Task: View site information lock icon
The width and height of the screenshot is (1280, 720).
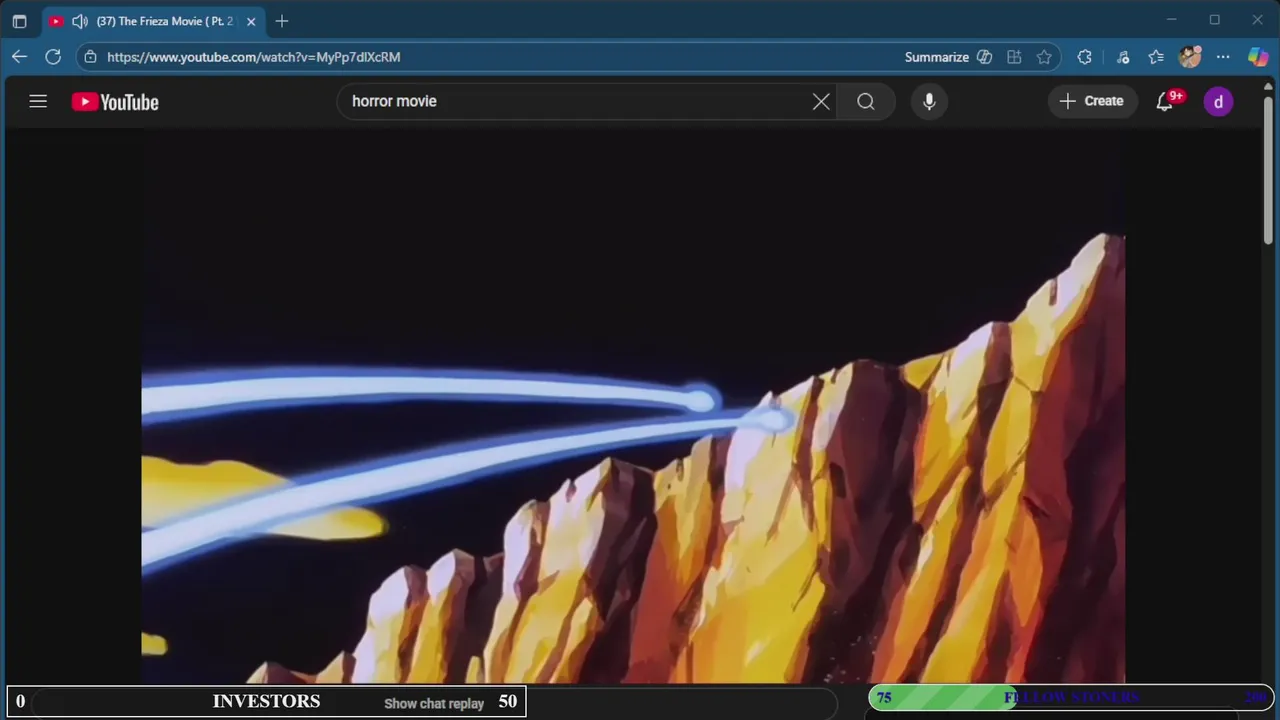Action: 90,57
